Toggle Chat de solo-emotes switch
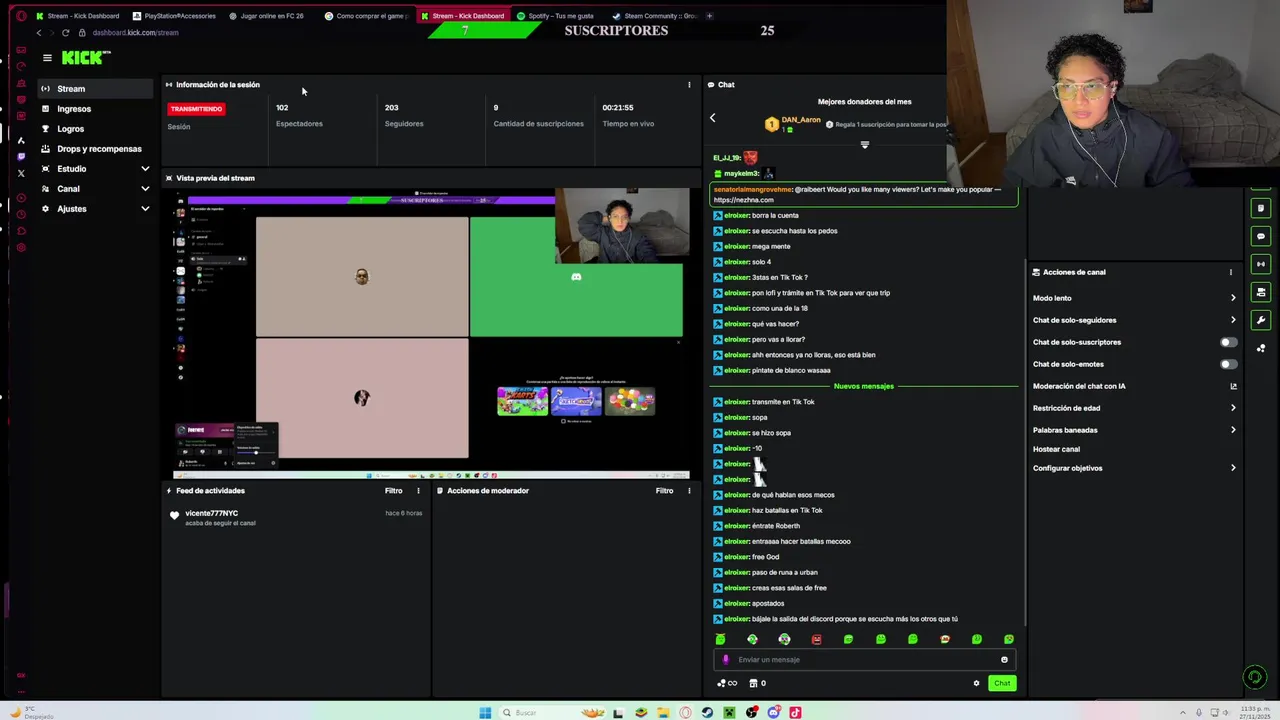This screenshot has height=720, width=1280. [x=1228, y=364]
